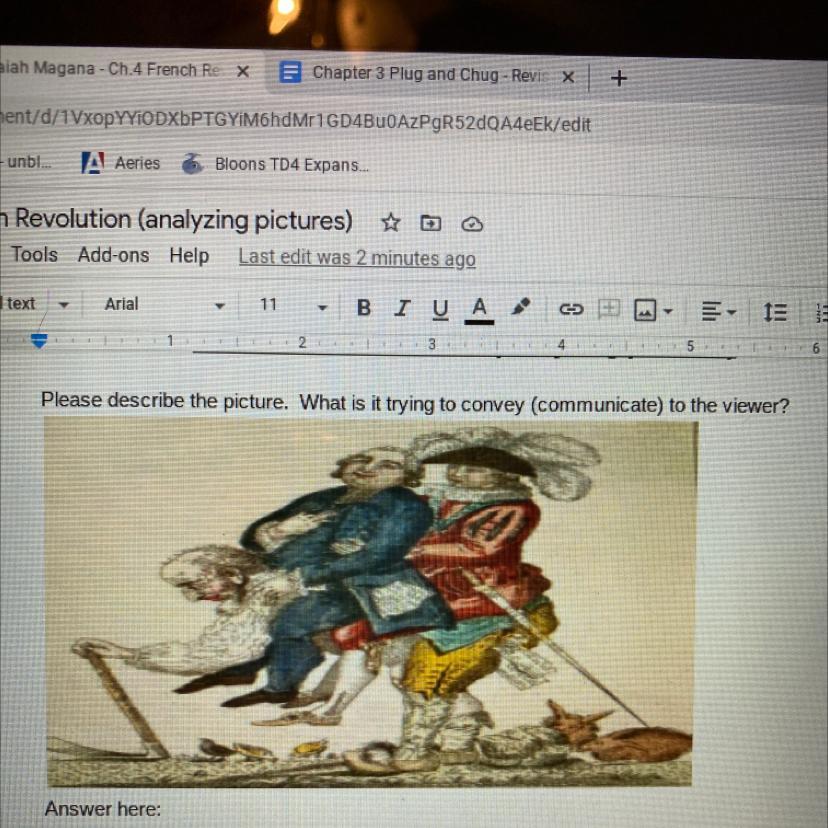
Task: Insert a link
Action: tap(571, 309)
